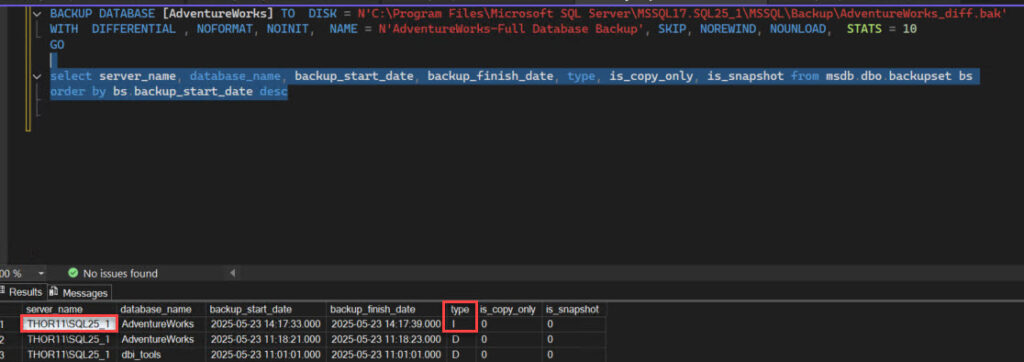Click the 2025-05-23 14:17:33.000 start date cell

[x=266, y=324]
